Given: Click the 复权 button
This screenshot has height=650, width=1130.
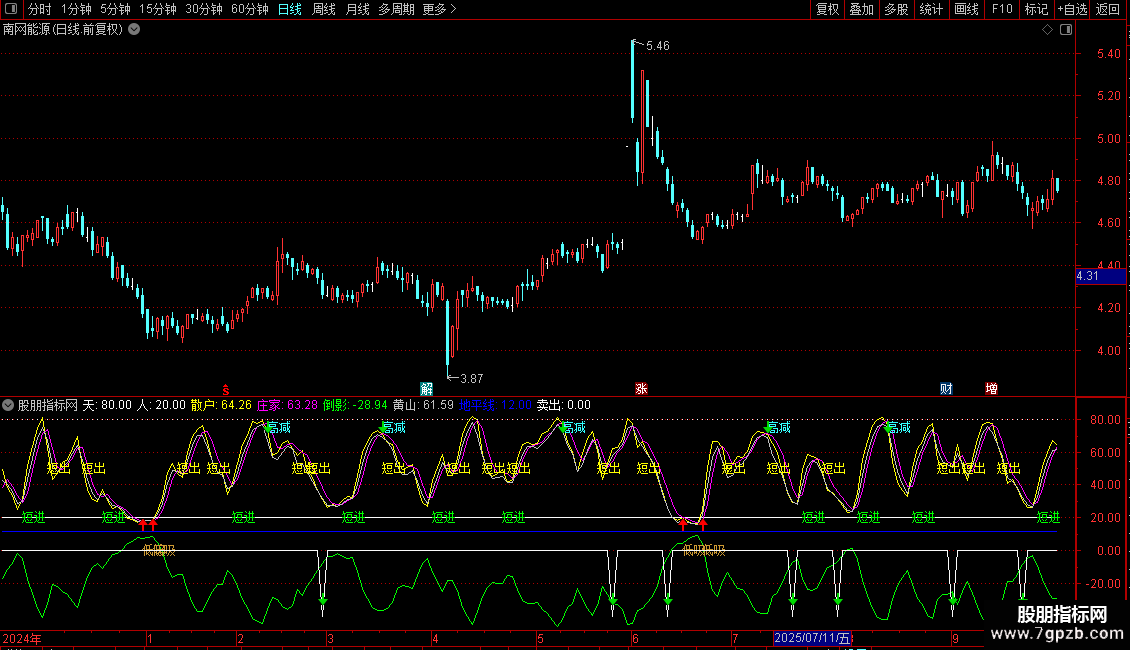Looking at the screenshot, I should point(828,9).
